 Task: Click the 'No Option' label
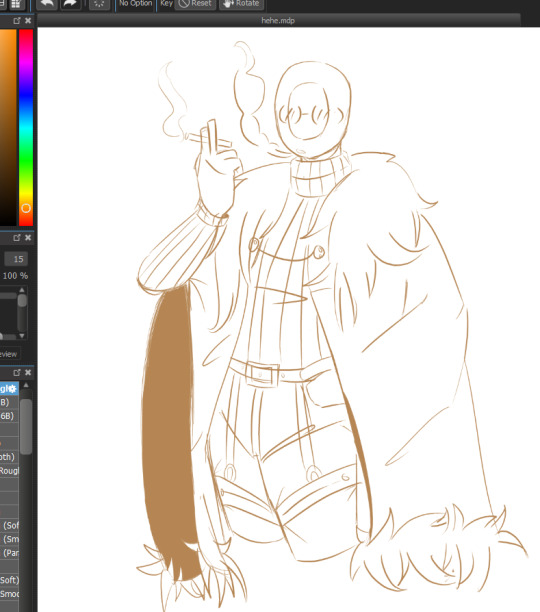pos(135,3)
